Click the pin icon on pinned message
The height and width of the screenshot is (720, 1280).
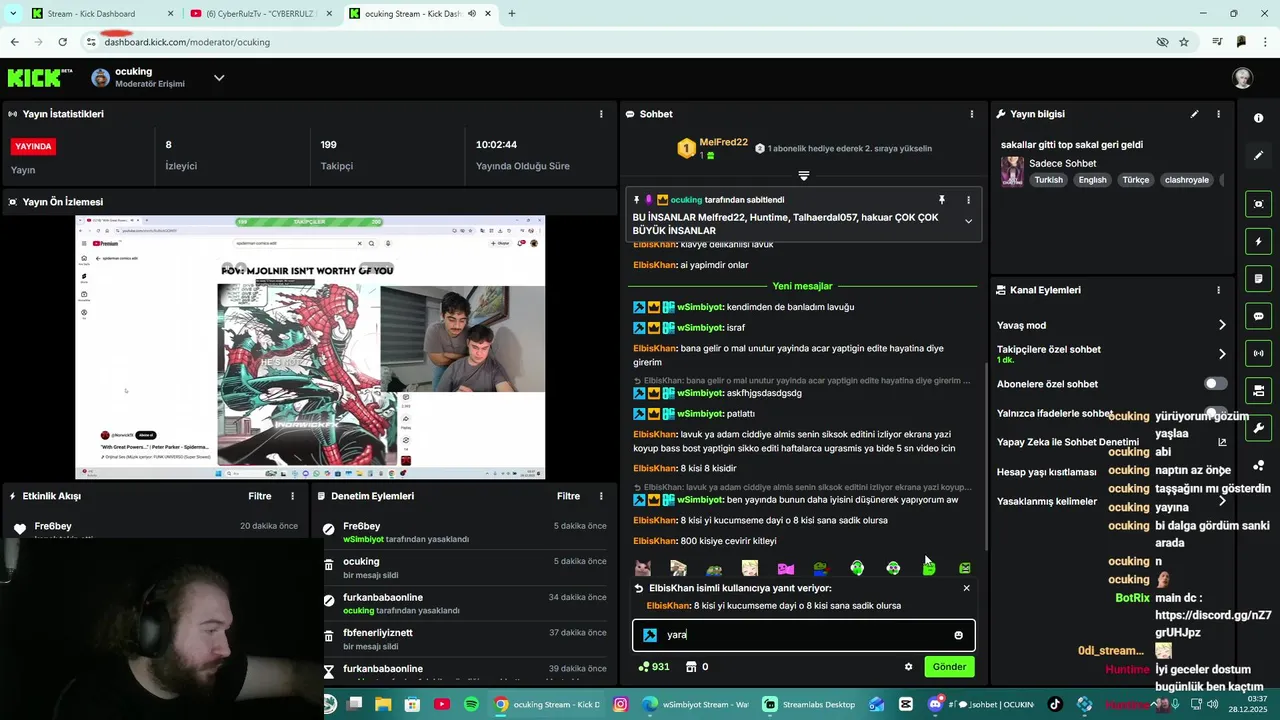[941, 200]
